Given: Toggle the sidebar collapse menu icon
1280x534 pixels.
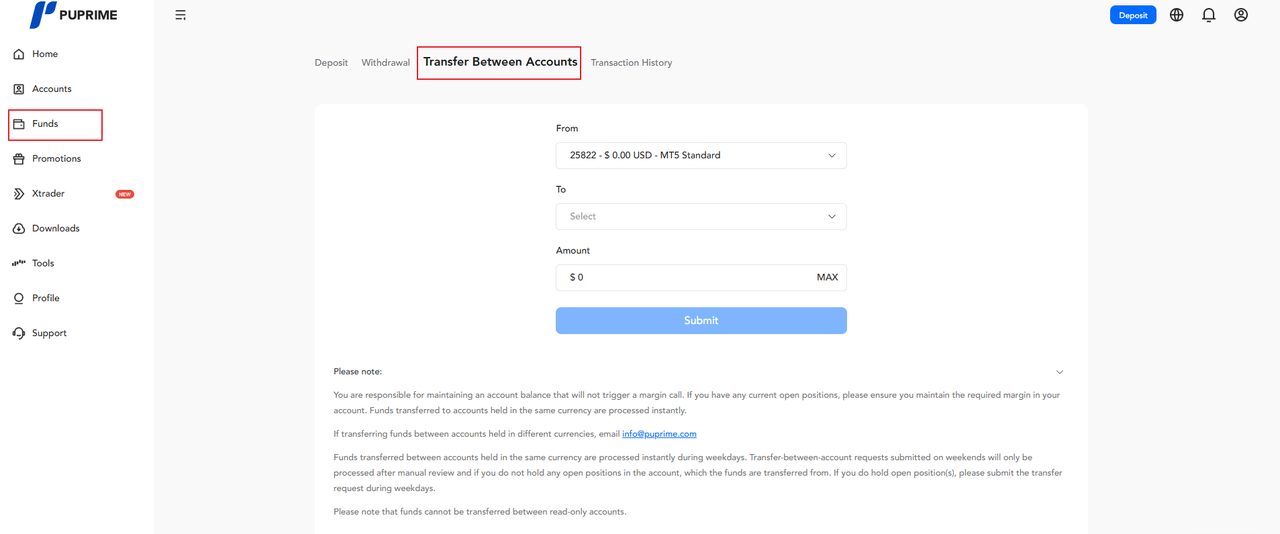Looking at the screenshot, I should pyautogui.click(x=180, y=15).
